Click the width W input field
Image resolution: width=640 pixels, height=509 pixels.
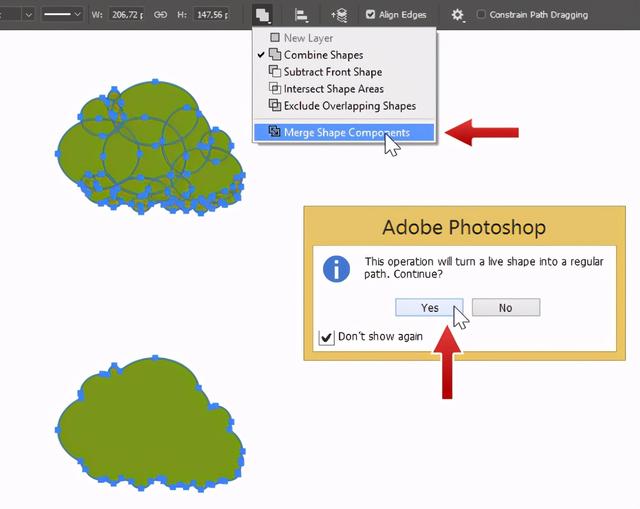[x=127, y=15]
